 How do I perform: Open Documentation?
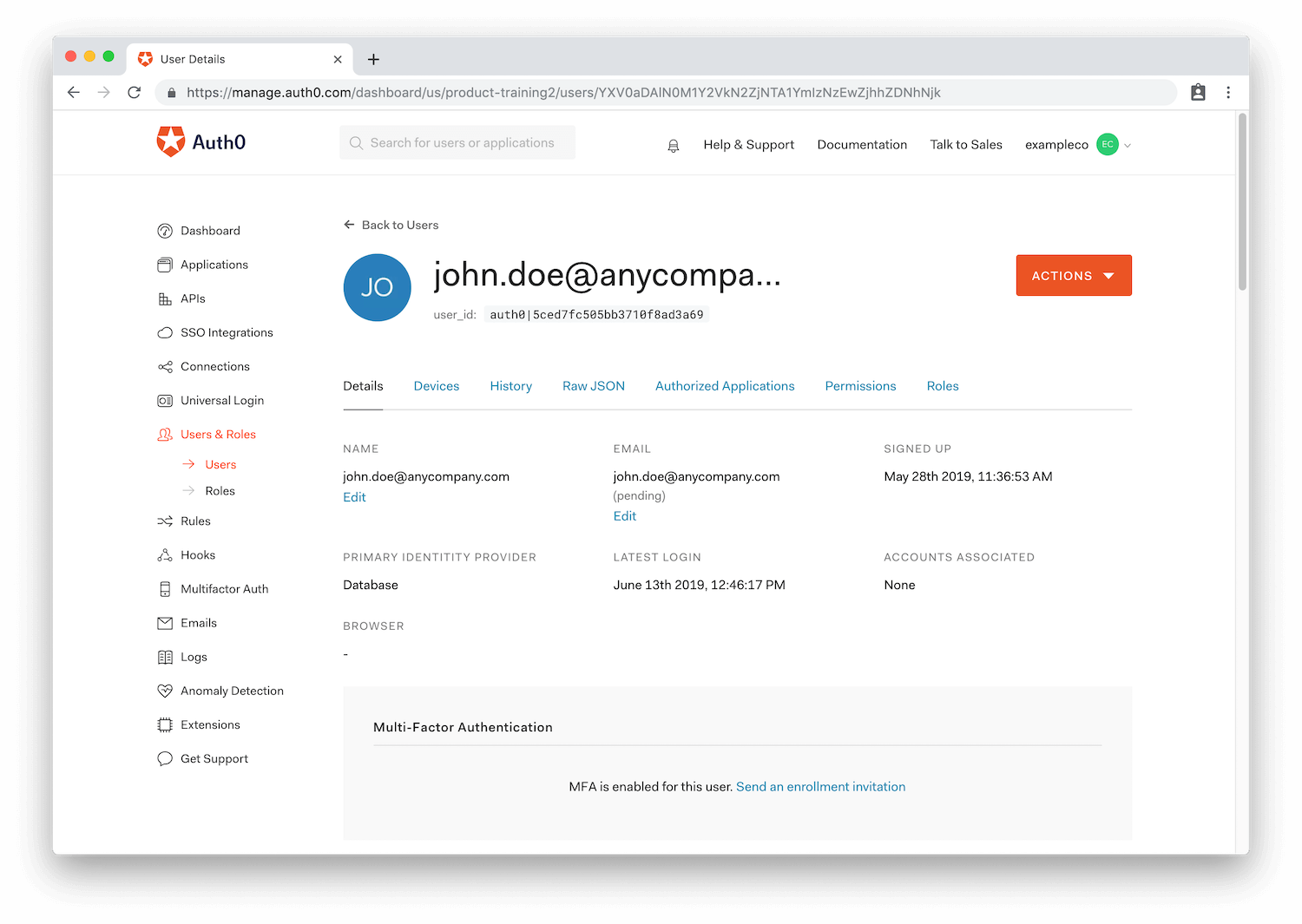[862, 145]
